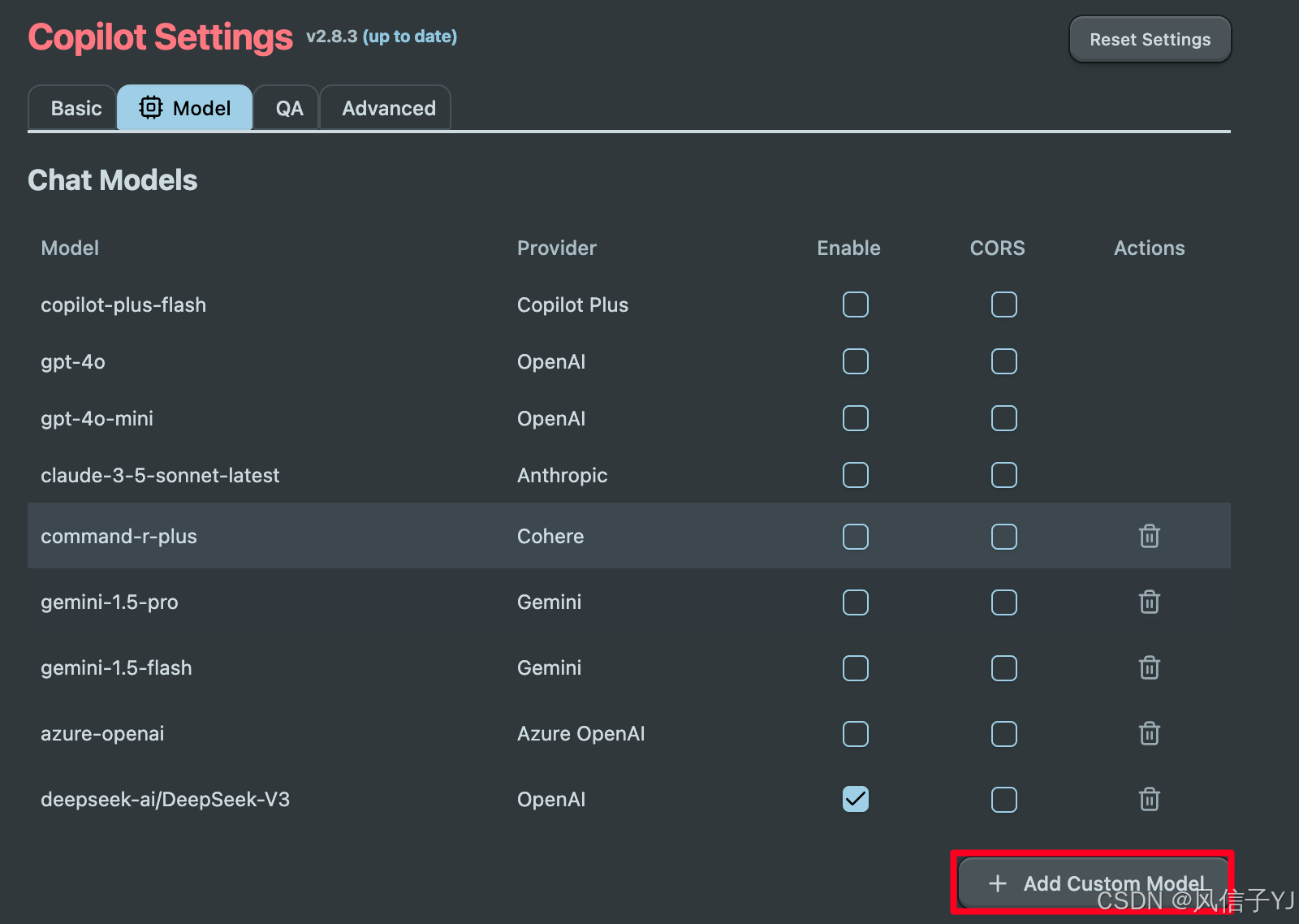Enable the gpt-4o-mini model
This screenshot has width=1299, height=924.
[x=856, y=418]
